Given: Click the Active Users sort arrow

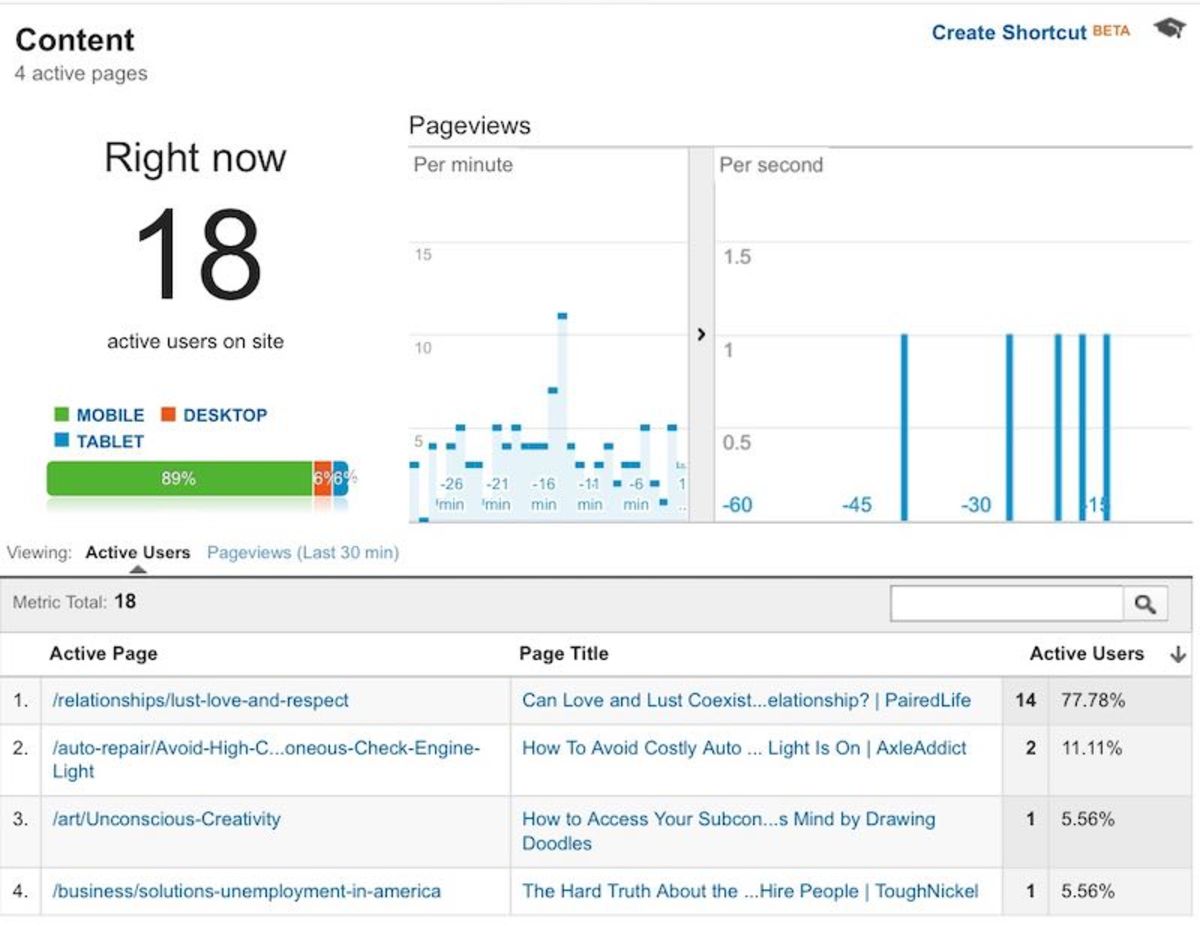Looking at the screenshot, I should (1177, 654).
